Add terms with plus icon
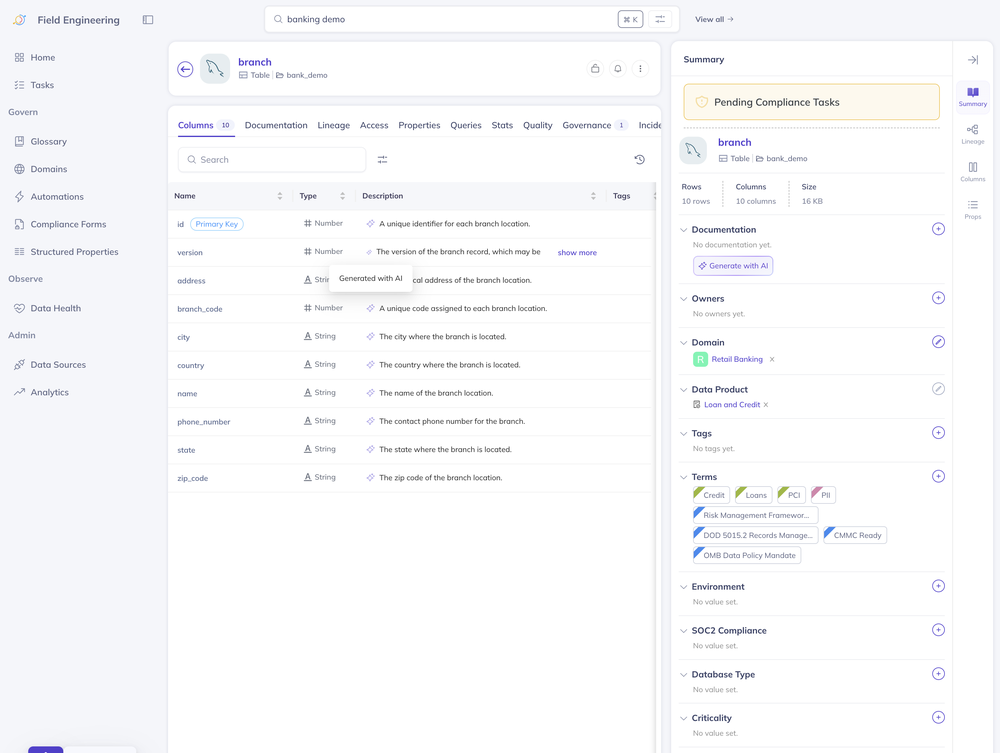1000x753 pixels. click(x=938, y=476)
